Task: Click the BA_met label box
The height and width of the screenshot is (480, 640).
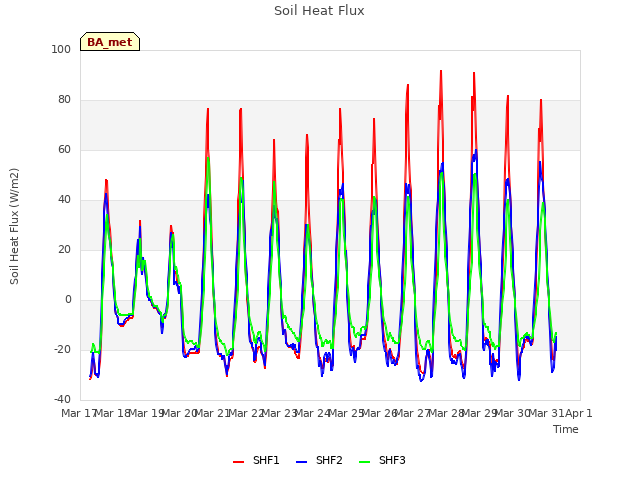Action: [x=110, y=42]
